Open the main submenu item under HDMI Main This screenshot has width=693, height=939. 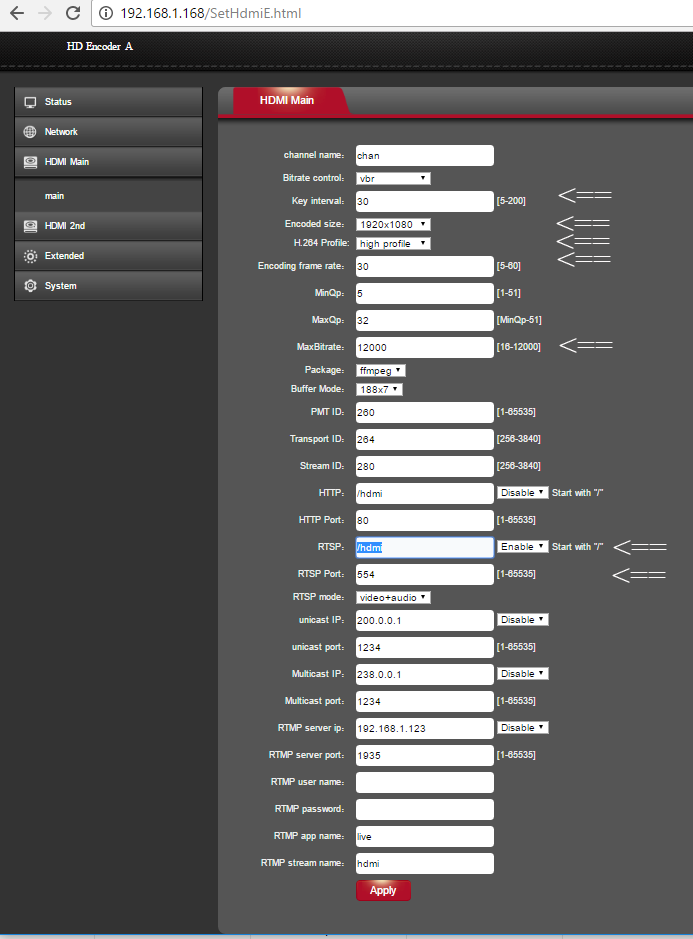click(54, 196)
